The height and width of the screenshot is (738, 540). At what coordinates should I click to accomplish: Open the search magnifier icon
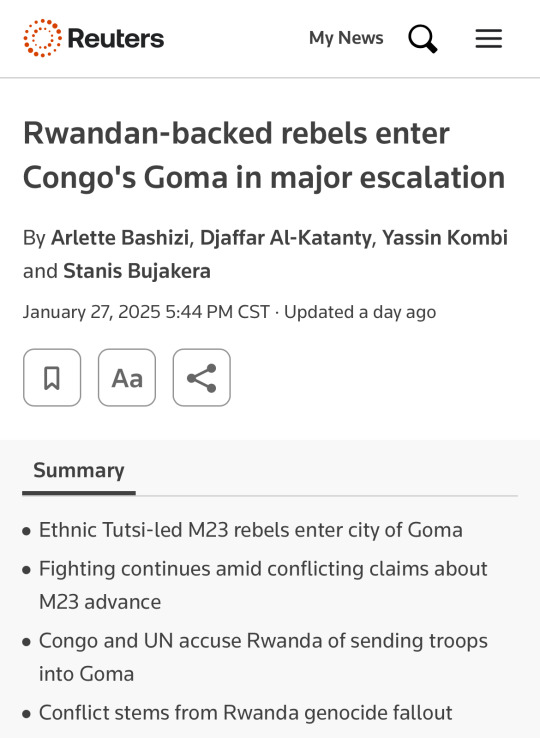point(423,39)
